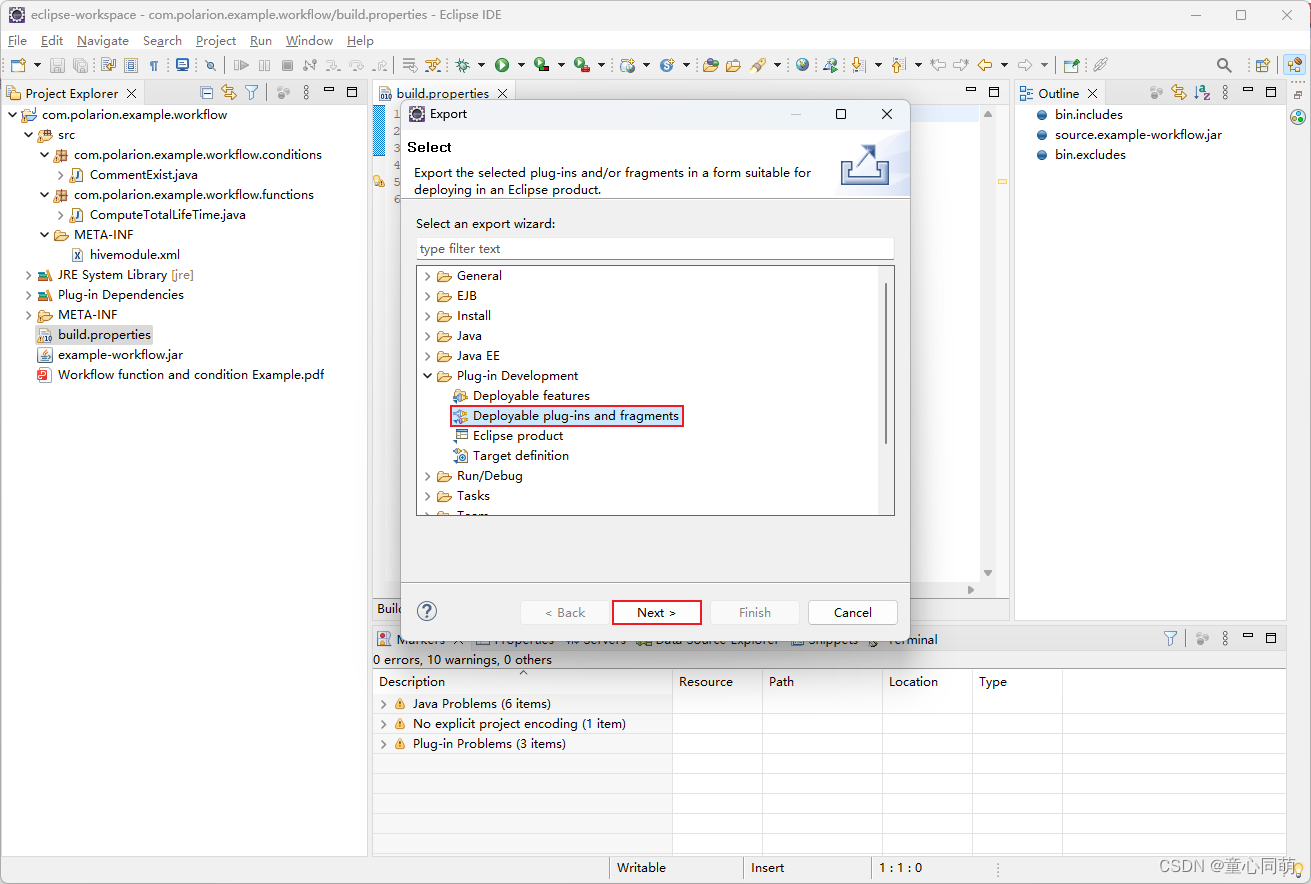Click the Open Perspective icon
The height and width of the screenshot is (884, 1311).
(x=1263, y=65)
